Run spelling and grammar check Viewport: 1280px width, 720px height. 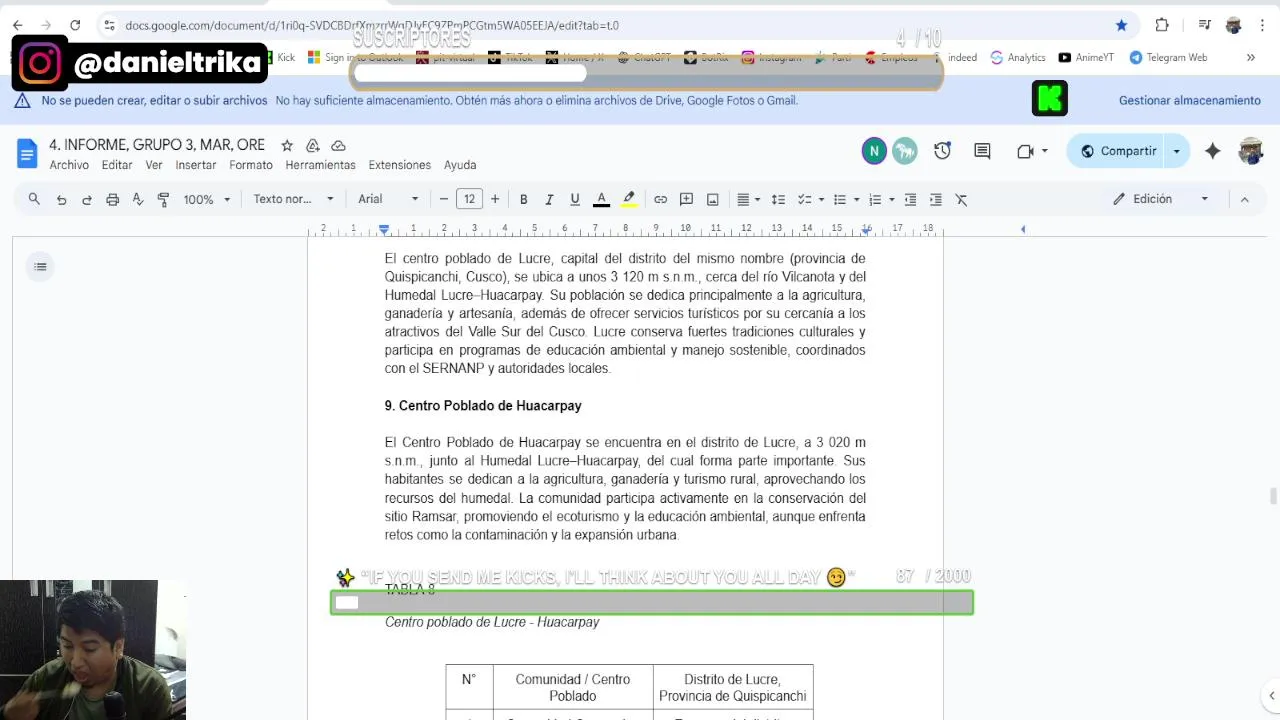point(138,199)
